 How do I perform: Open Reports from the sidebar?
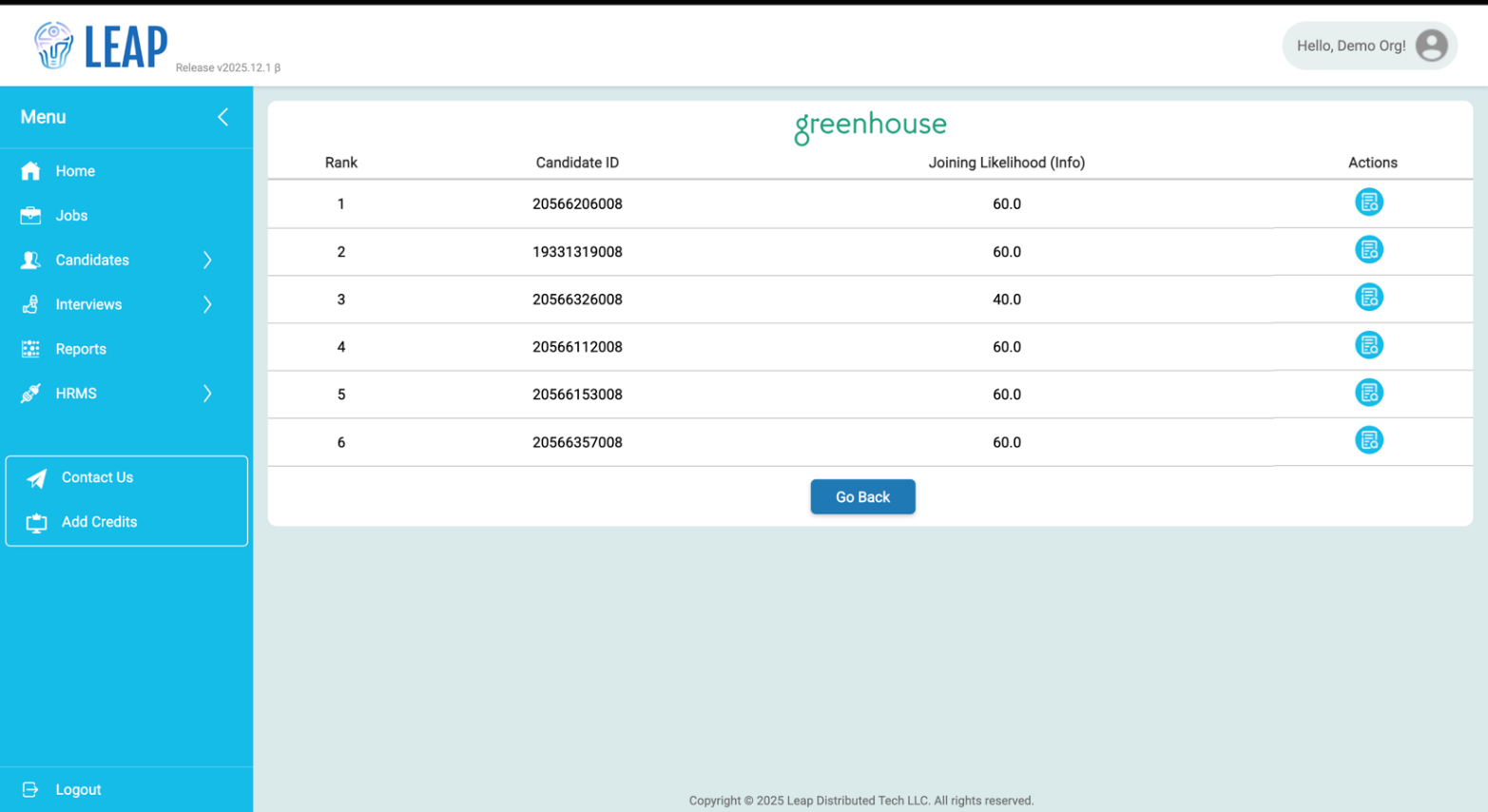point(81,349)
